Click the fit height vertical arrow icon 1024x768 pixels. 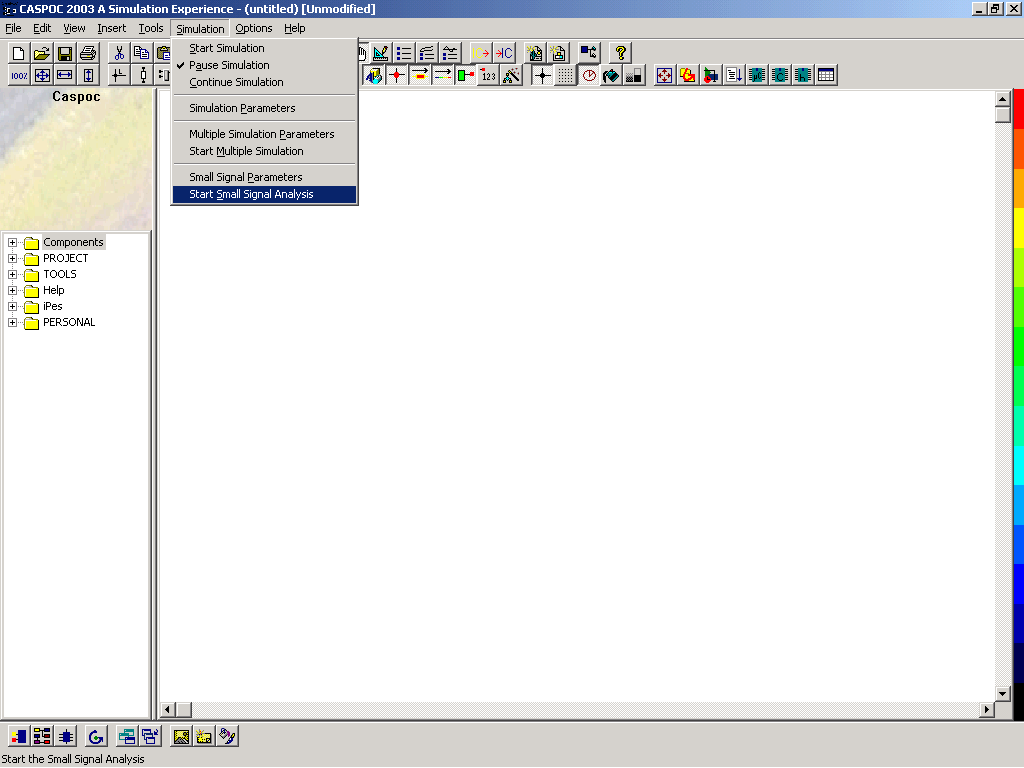(88, 76)
